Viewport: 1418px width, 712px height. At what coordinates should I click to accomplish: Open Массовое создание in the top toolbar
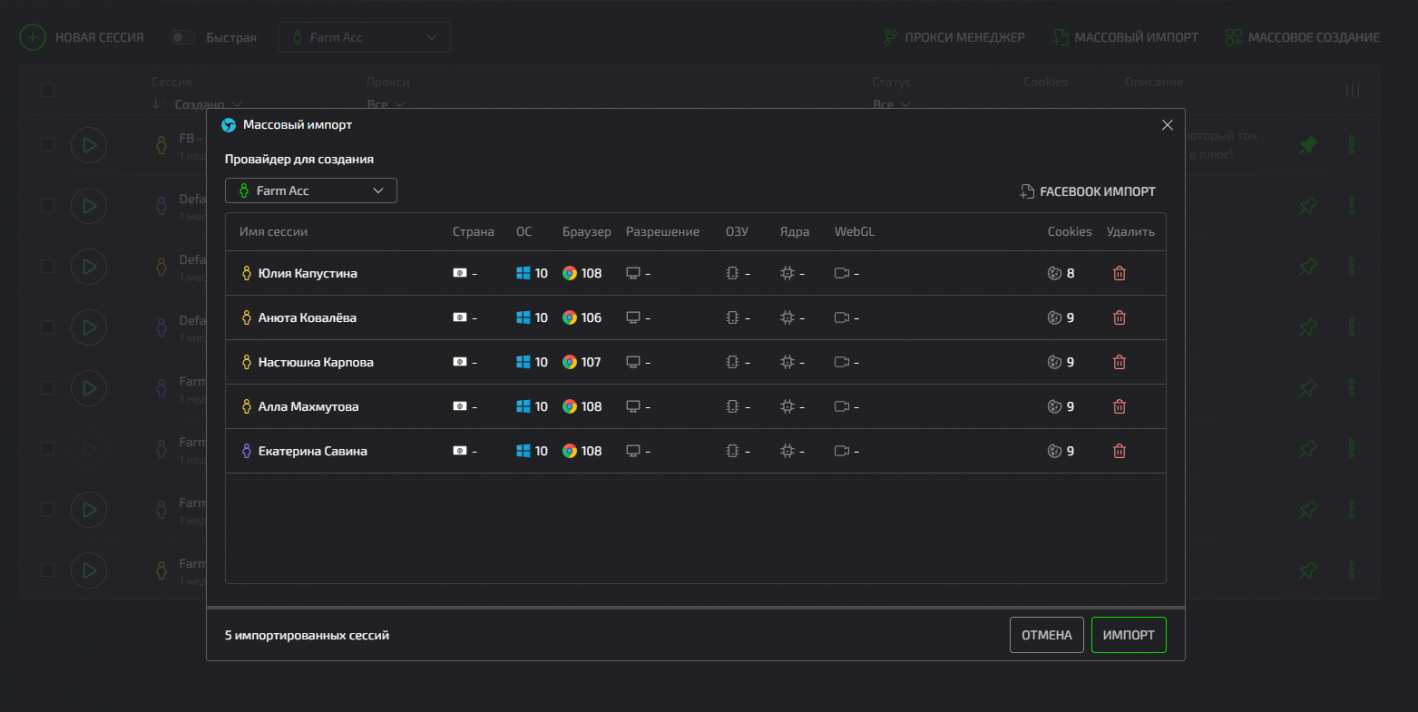point(1302,37)
